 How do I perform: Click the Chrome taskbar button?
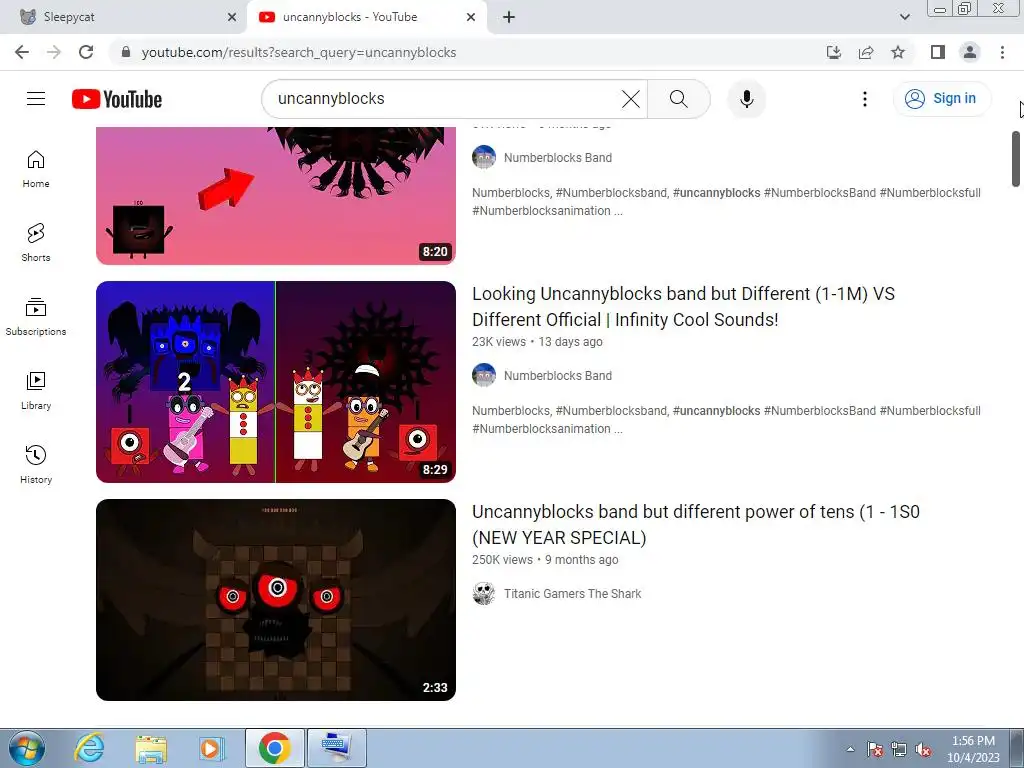coord(275,748)
